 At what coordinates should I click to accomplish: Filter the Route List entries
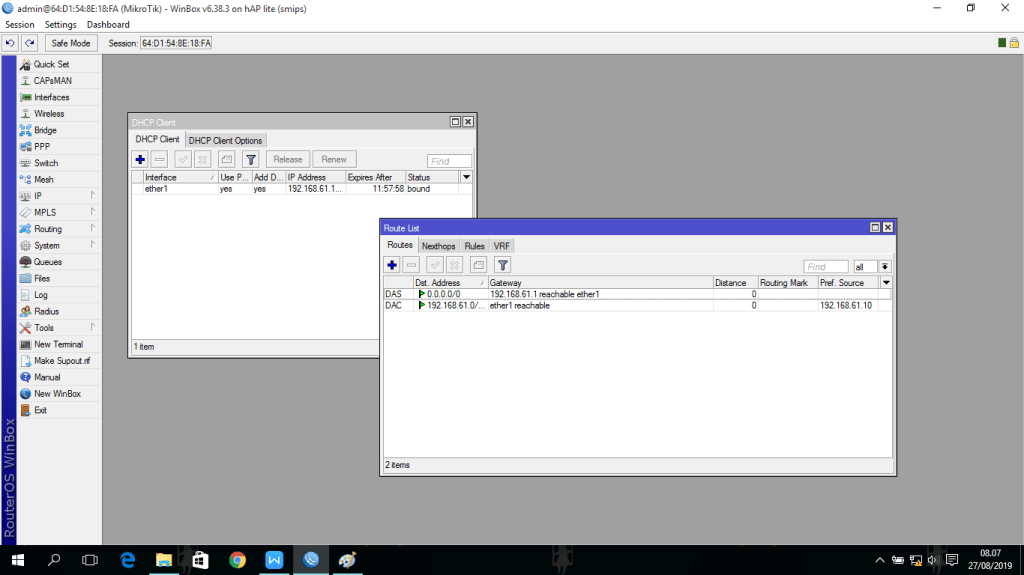503,265
